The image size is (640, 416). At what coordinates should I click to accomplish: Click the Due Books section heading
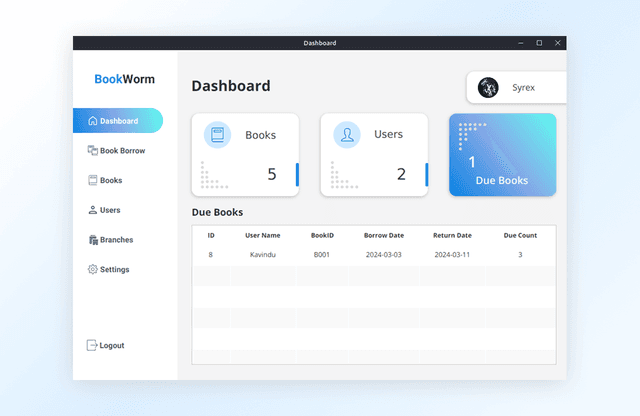[x=218, y=212]
